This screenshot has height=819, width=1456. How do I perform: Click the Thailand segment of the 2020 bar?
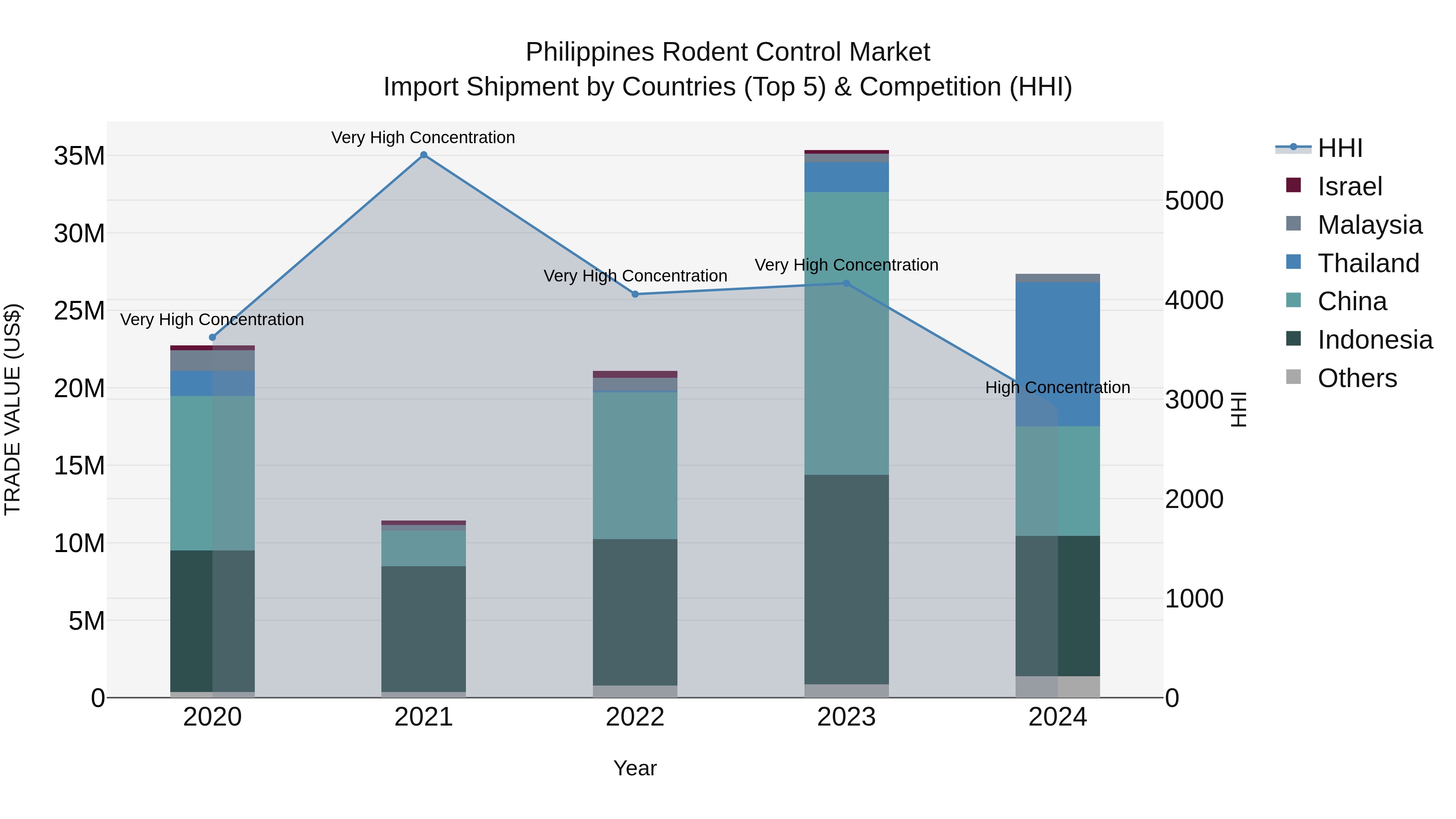tap(212, 383)
